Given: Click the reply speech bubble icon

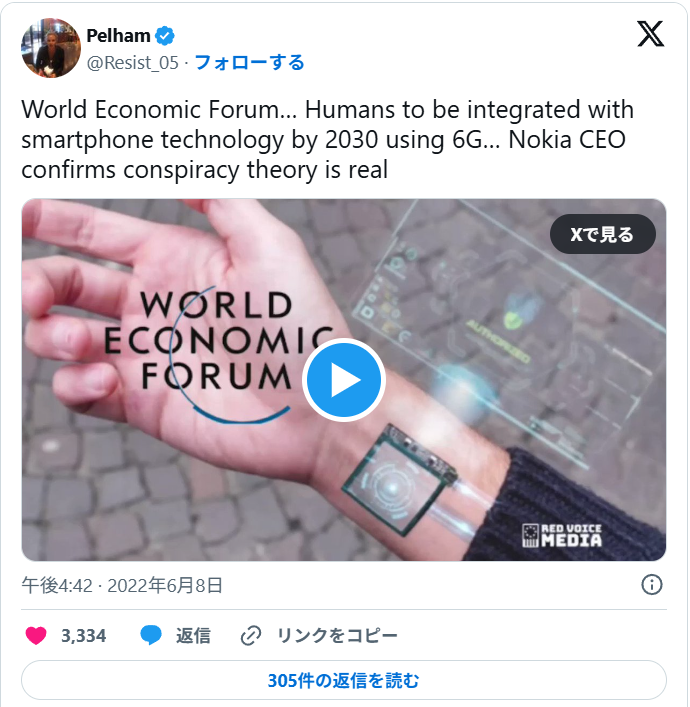Looking at the screenshot, I should 151,636.
